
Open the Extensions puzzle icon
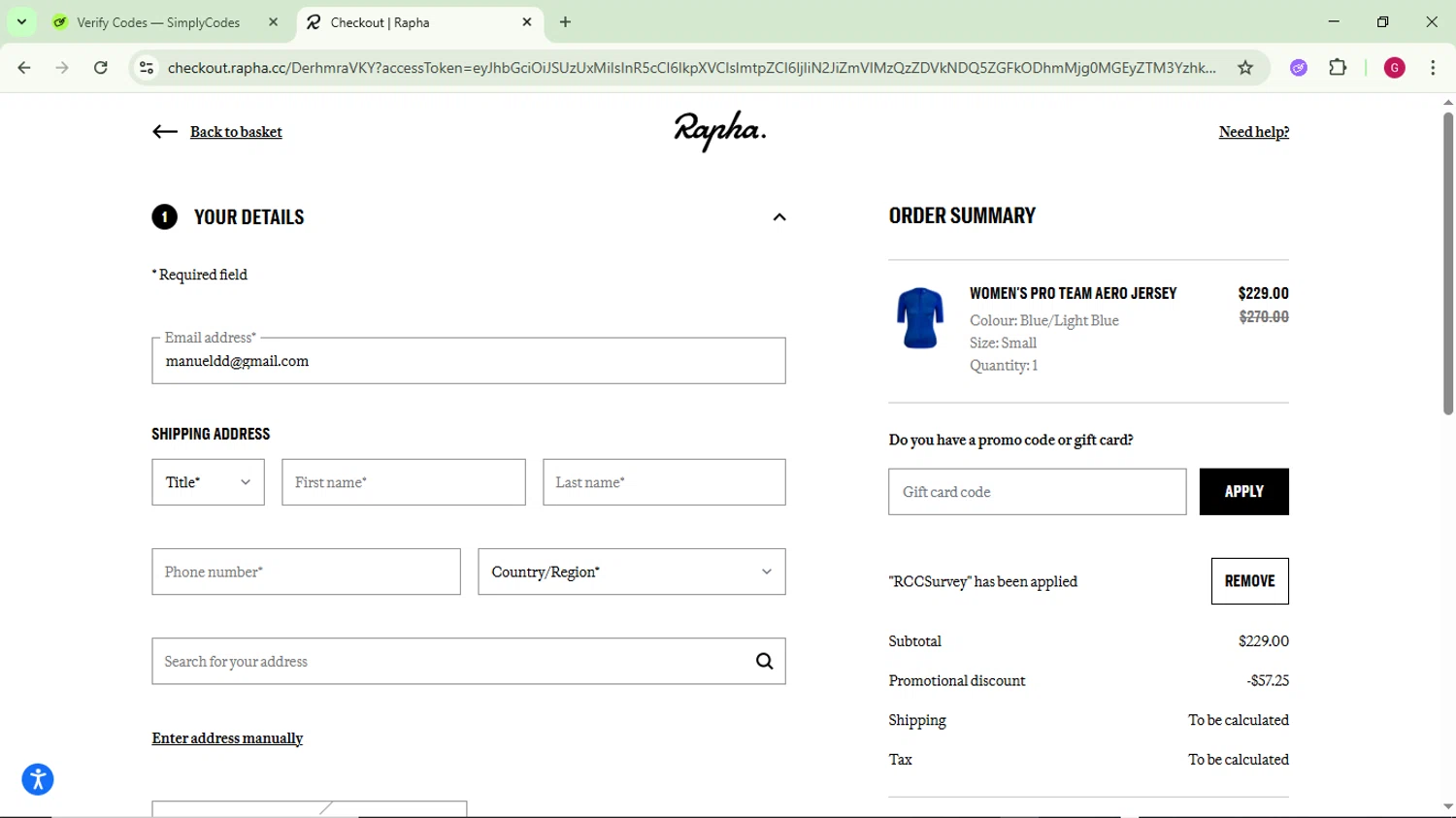tap(1338, 68)
